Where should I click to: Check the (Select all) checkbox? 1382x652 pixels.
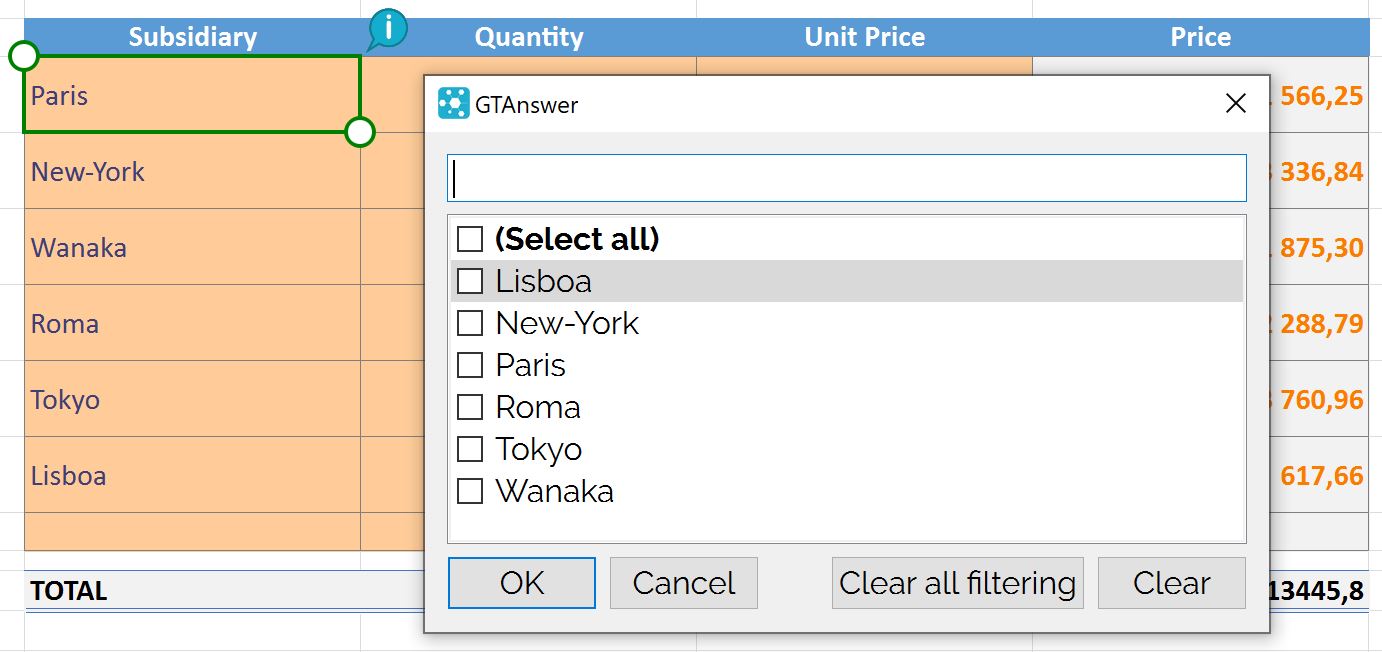point(470,239)
